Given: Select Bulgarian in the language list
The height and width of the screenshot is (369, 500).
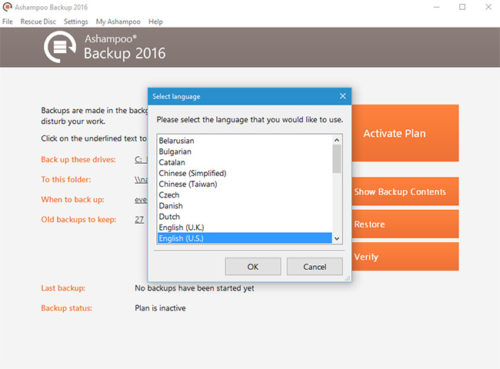Looking at the screenshot, I should click(x=245, y=152).
